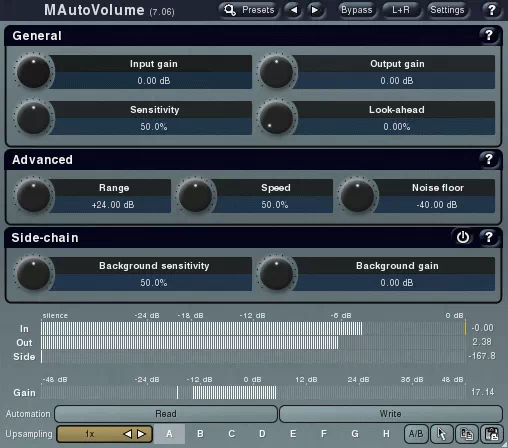This screenshot has width=508, height=448.
Task: Click the Input gain knob
Action: click(x=33, y=72)
